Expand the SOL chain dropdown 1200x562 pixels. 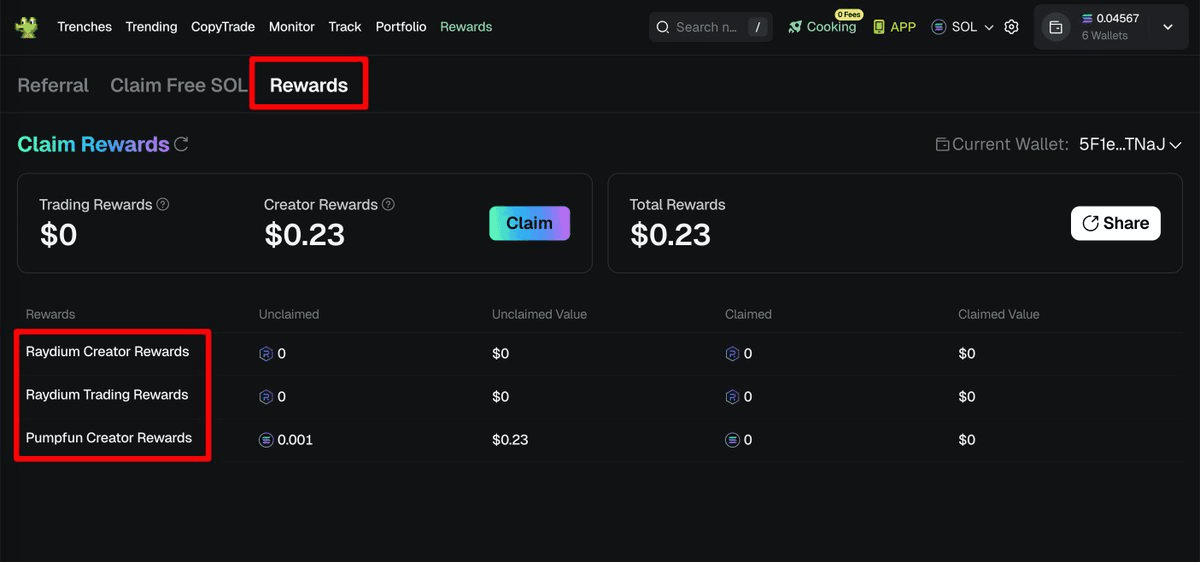962,27
